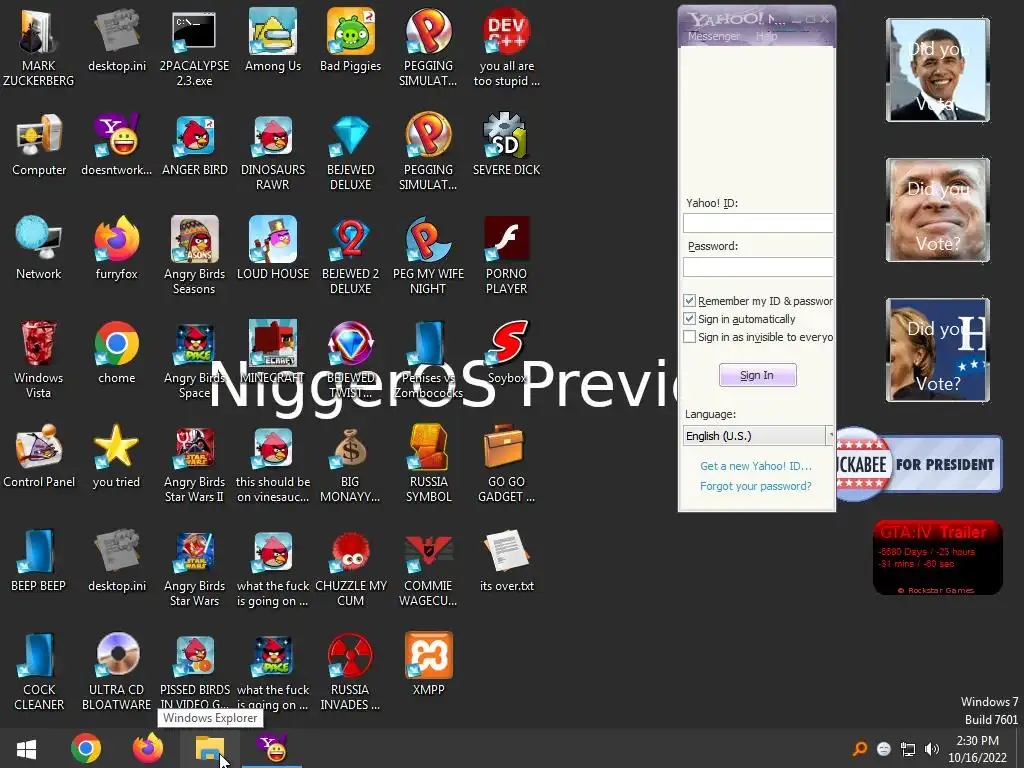Image resolution: width=1024 pixels, height=768 pixels.
Task: Open the network tray icon
Action: coord(908,748)
